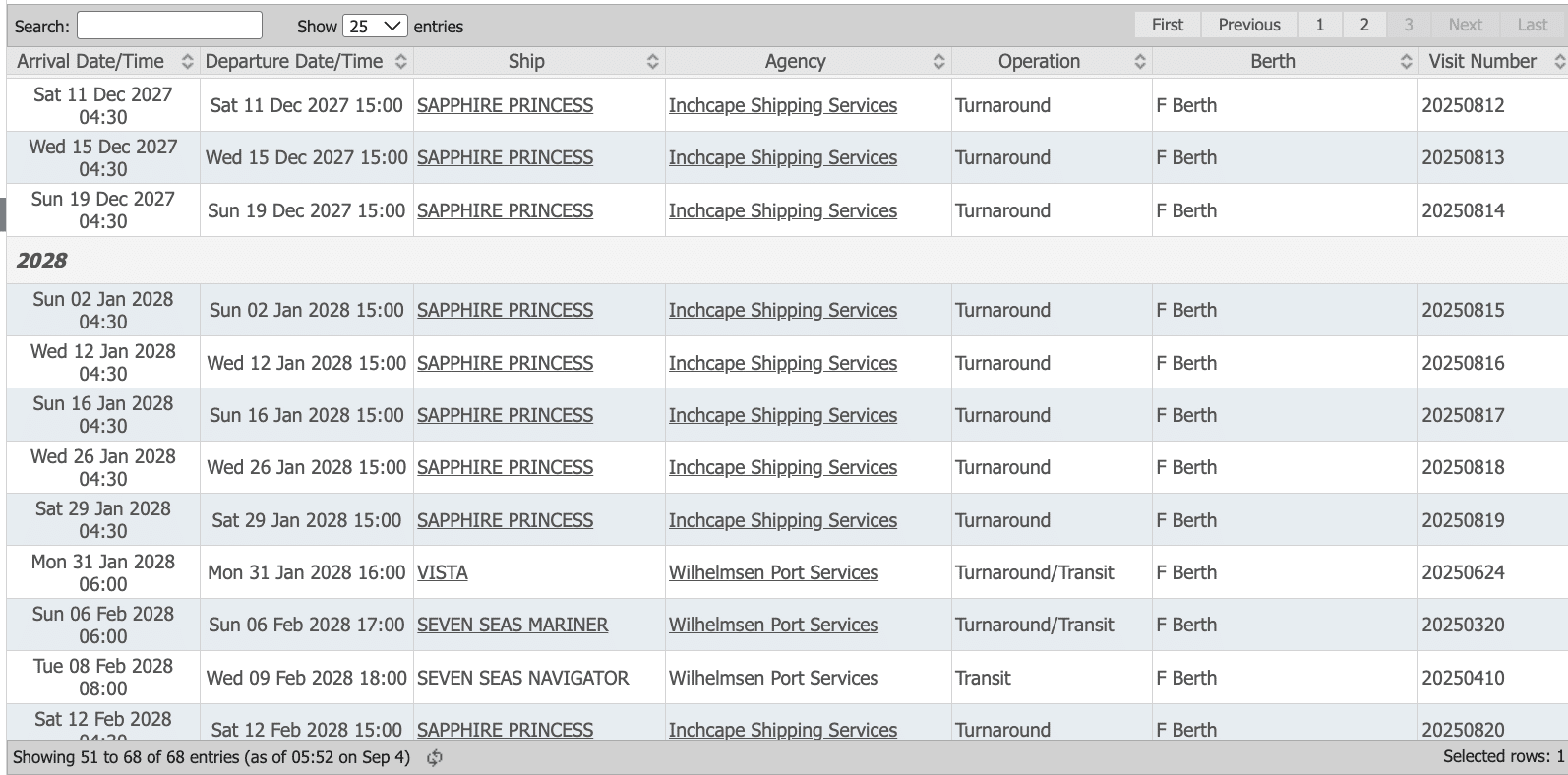Sort by Departure Date/Time column arrows
1568x775 pixels.
[400, 61]
